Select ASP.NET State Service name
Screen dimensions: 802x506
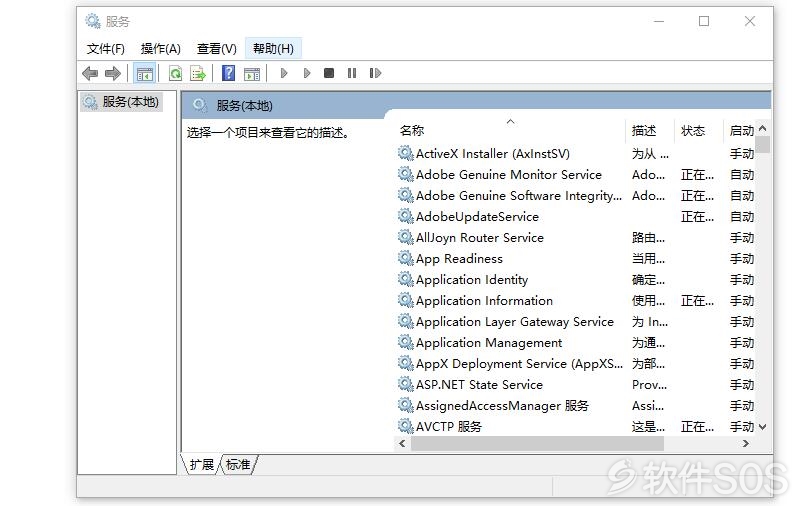coord(479,385)
